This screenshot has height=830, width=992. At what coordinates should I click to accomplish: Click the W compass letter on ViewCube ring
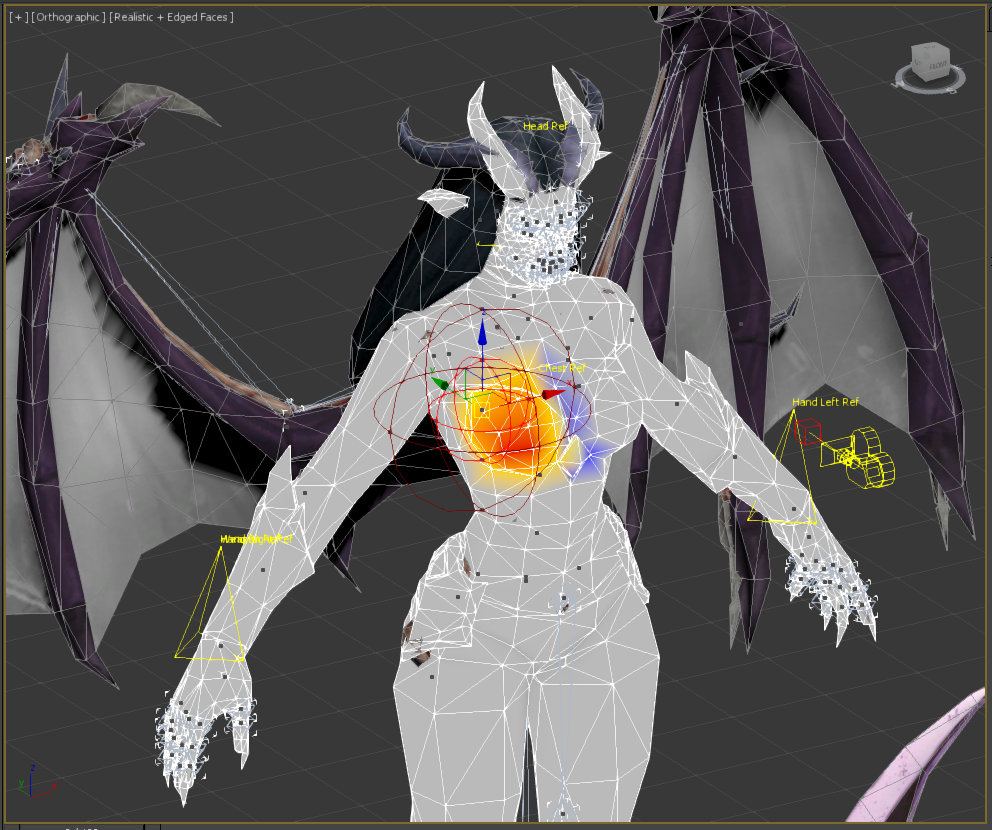click(x=898, y=84)
